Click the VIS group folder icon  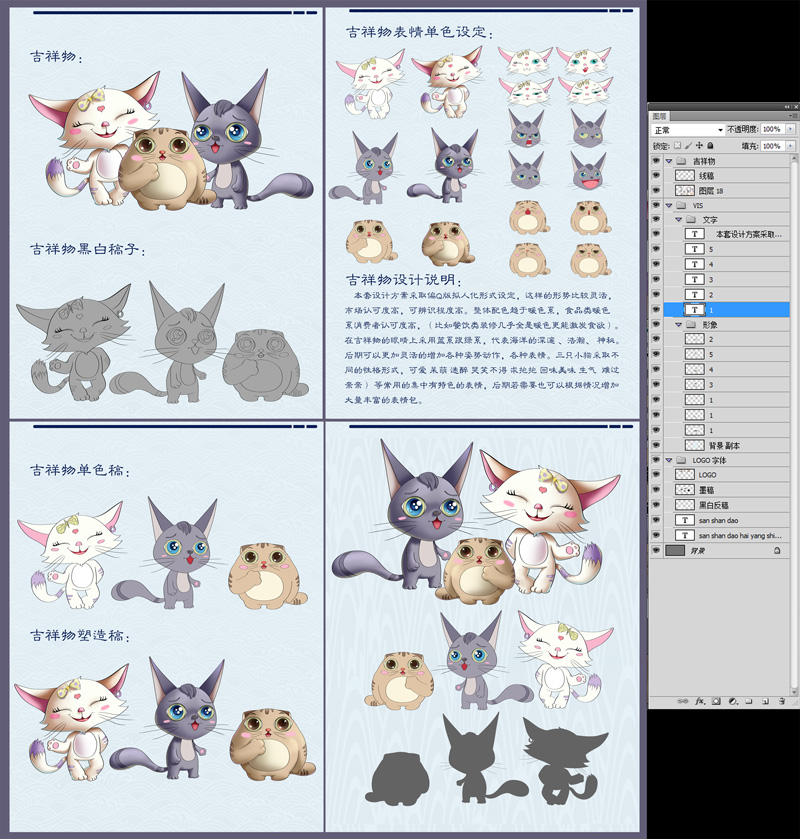pos(681,205)
